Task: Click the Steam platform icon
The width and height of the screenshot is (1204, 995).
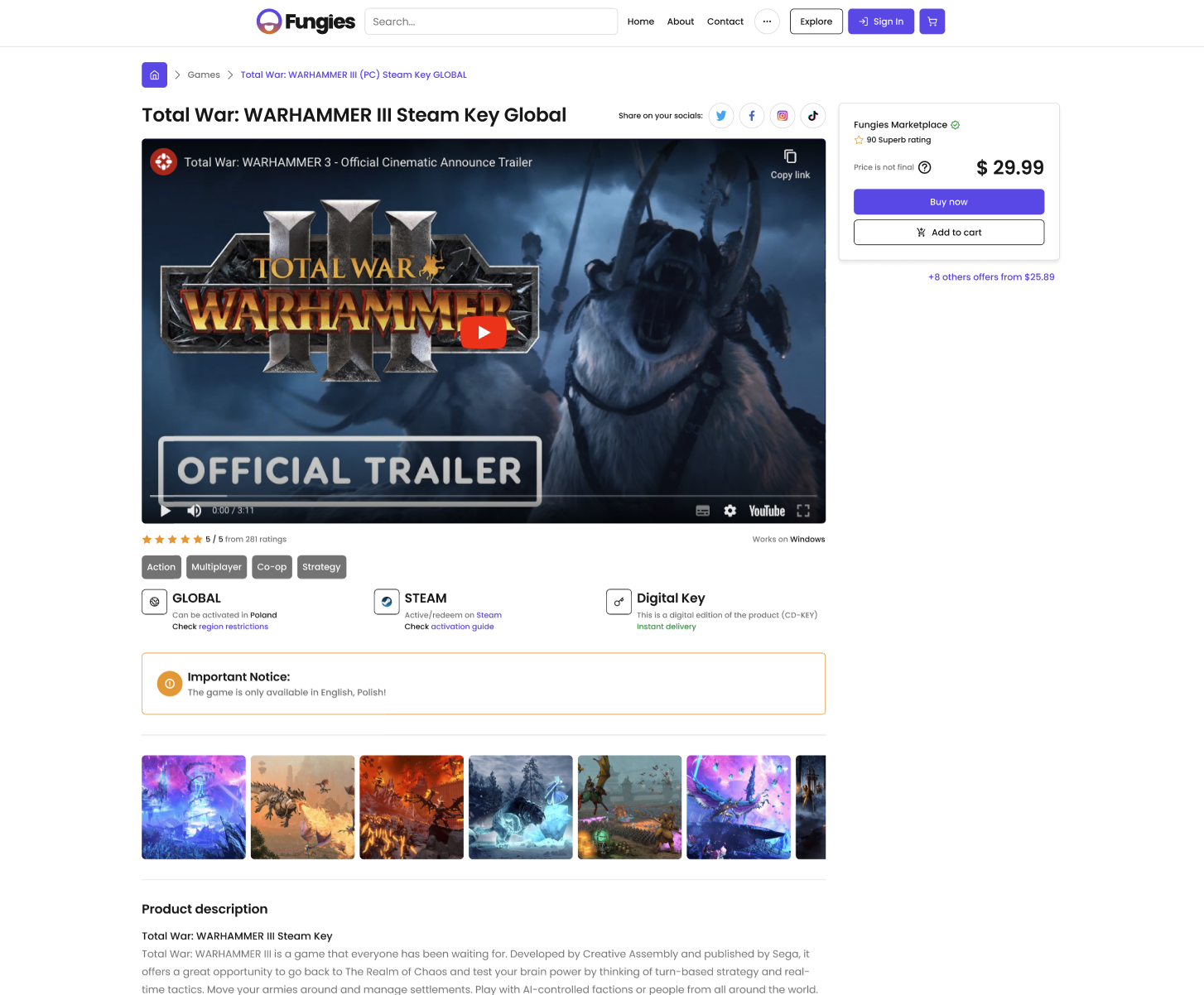Action: (x=387, y=602)
